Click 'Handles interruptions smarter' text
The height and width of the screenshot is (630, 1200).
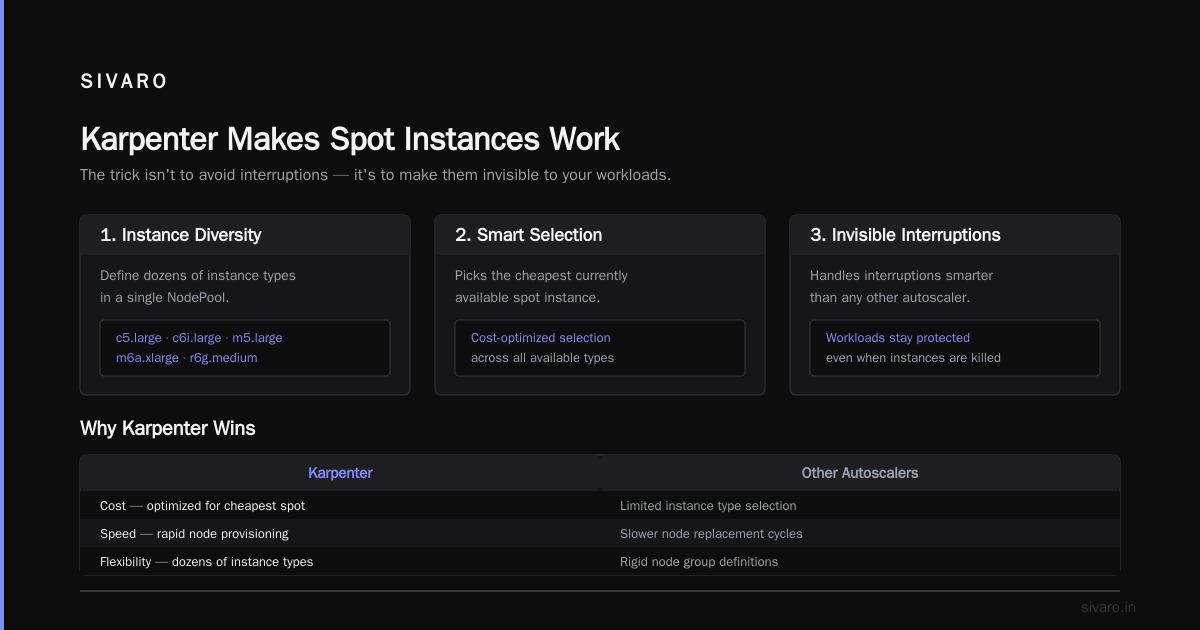(901, 275)
